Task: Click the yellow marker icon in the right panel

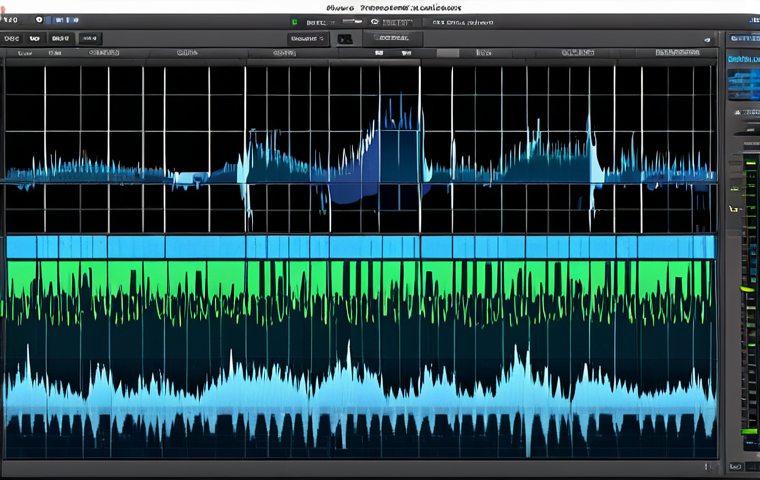Action: [735, 209]
